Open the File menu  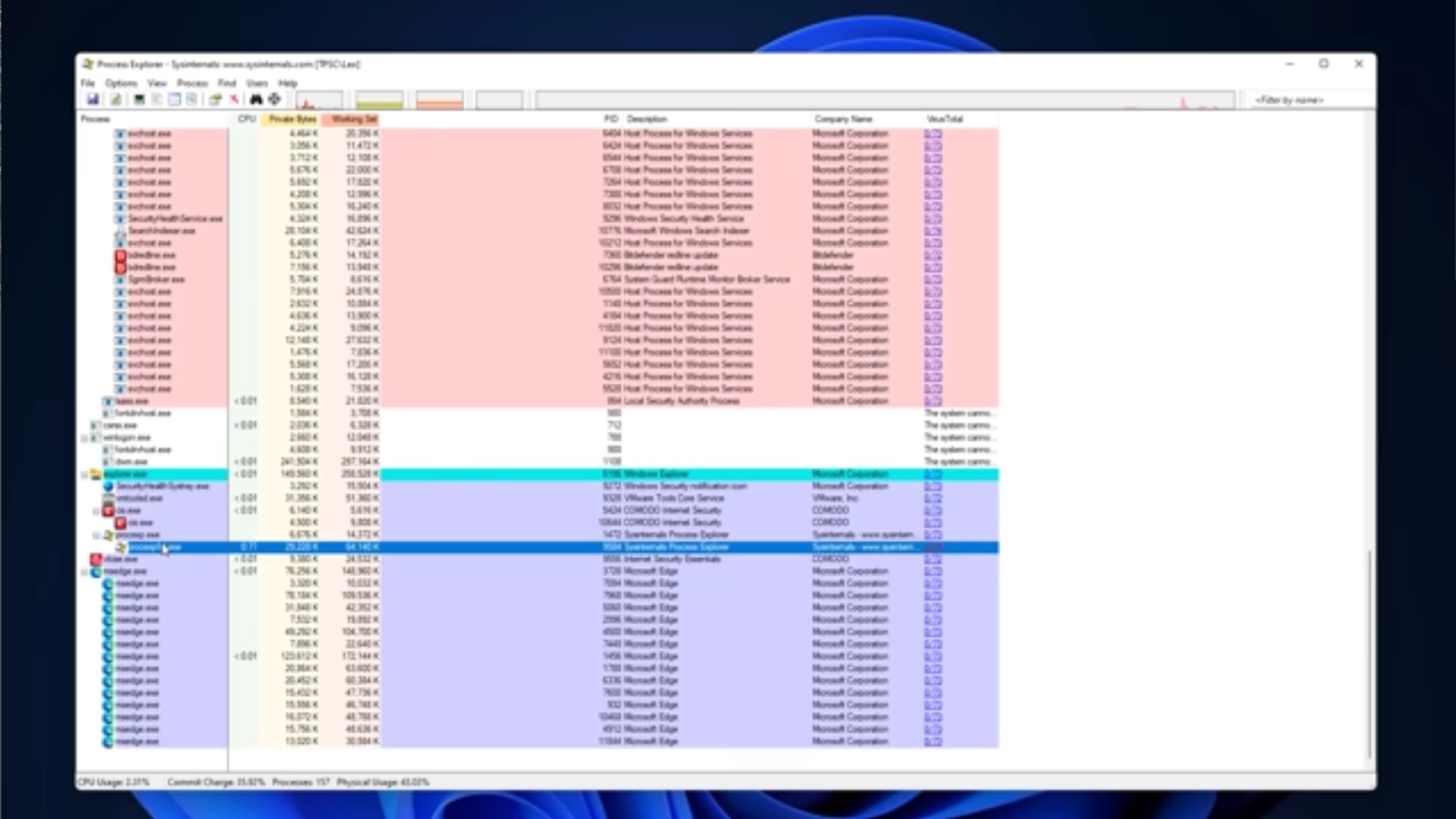[88, 83]
